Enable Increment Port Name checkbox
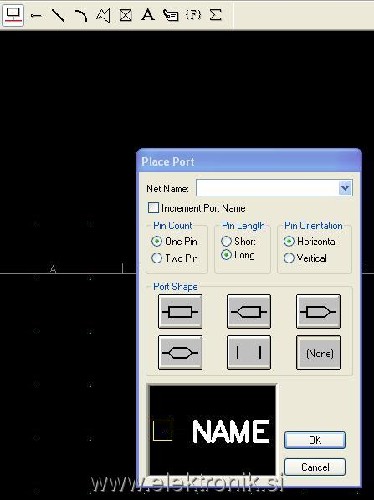374x500 pixels. click(x=153, y=208)
